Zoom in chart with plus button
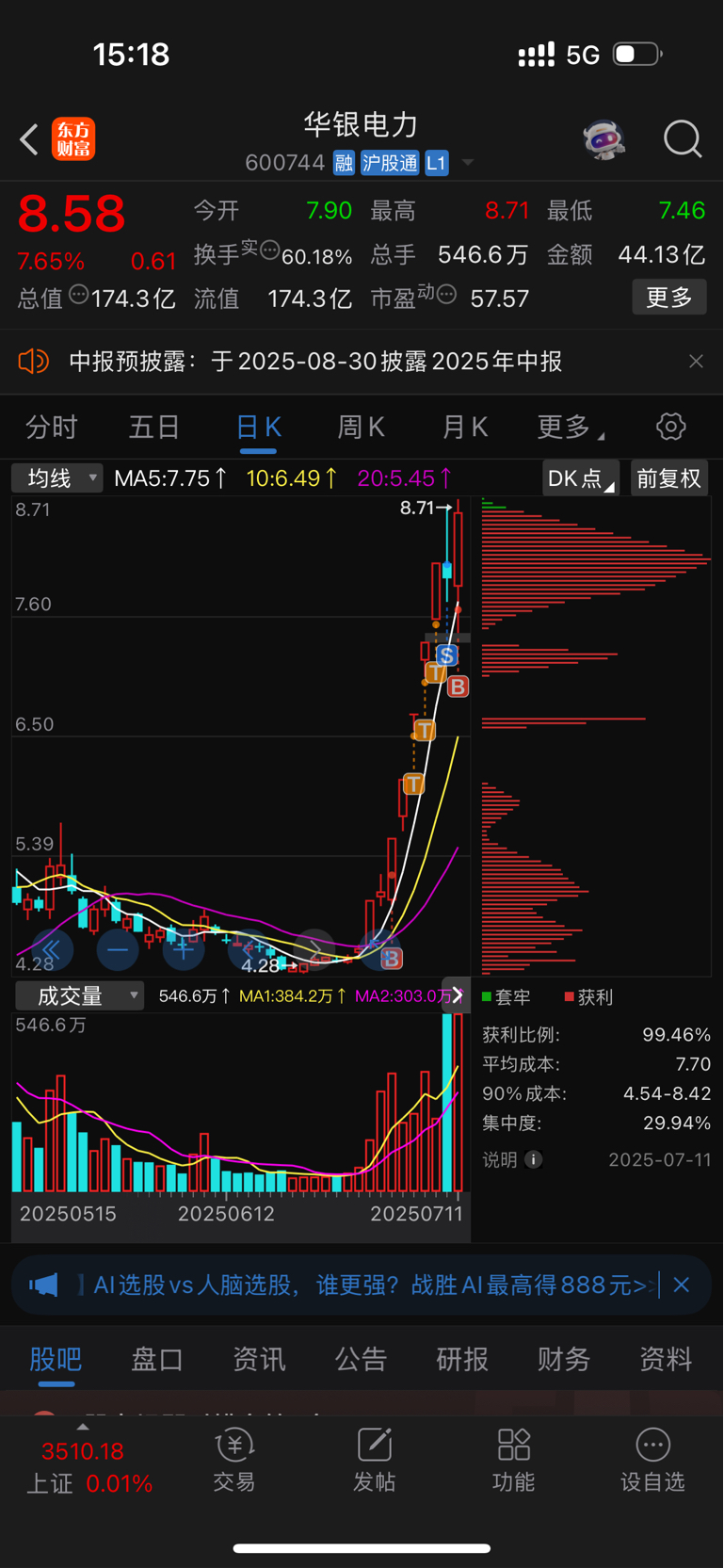 click(x=184, y=949)
